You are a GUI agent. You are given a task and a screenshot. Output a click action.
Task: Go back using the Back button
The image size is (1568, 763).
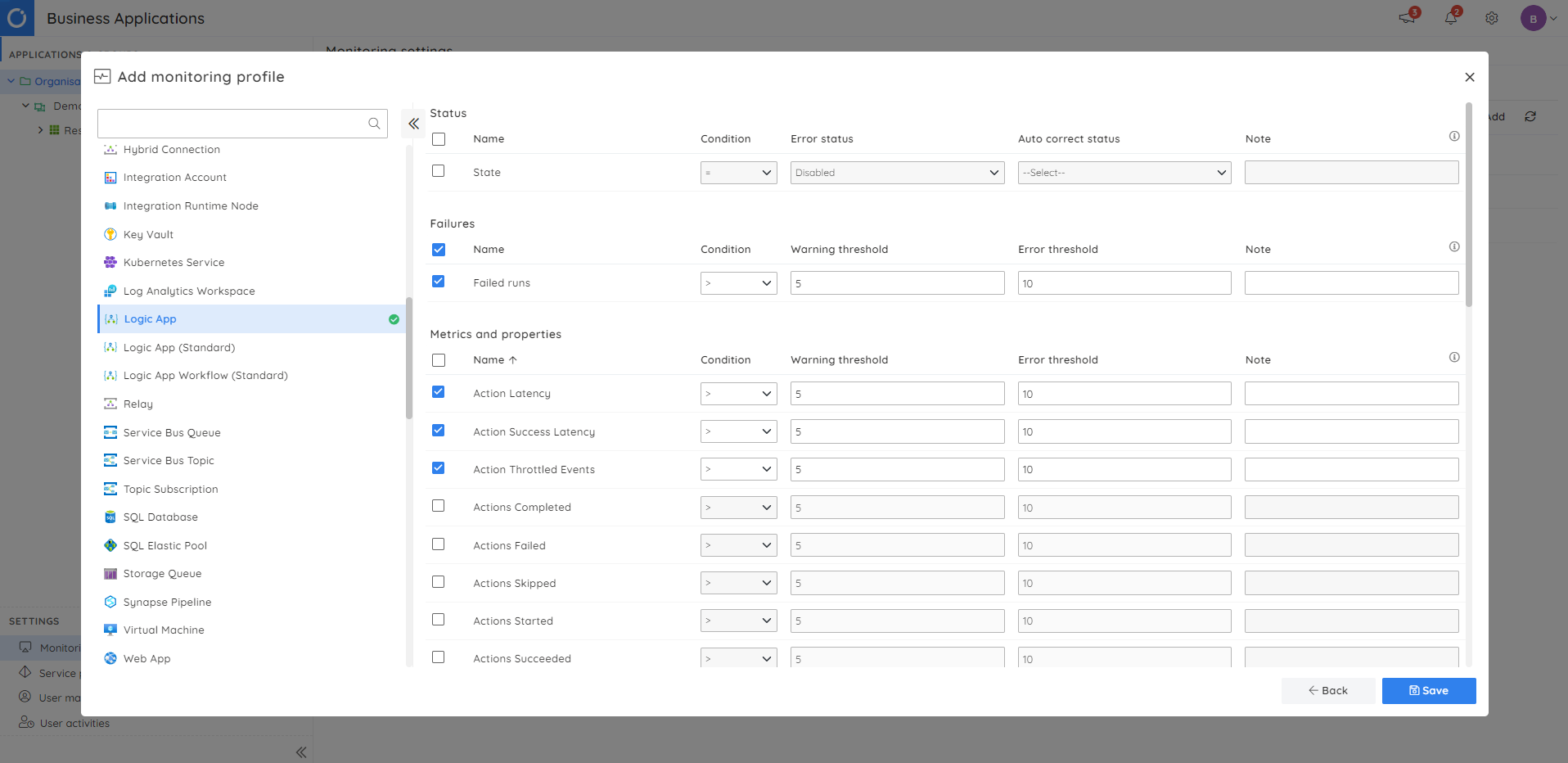click(x=1327, y=690)
